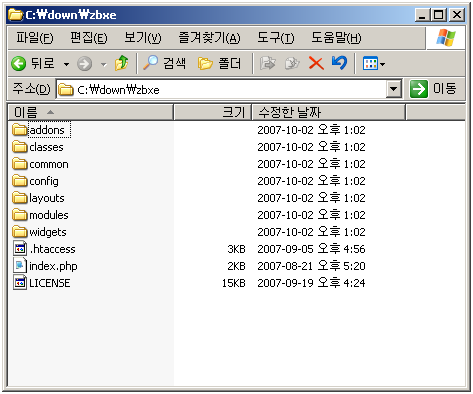This screenshot has height=394, width=473.
Task: Click the widgets folder name
Action: click(48, 232)
